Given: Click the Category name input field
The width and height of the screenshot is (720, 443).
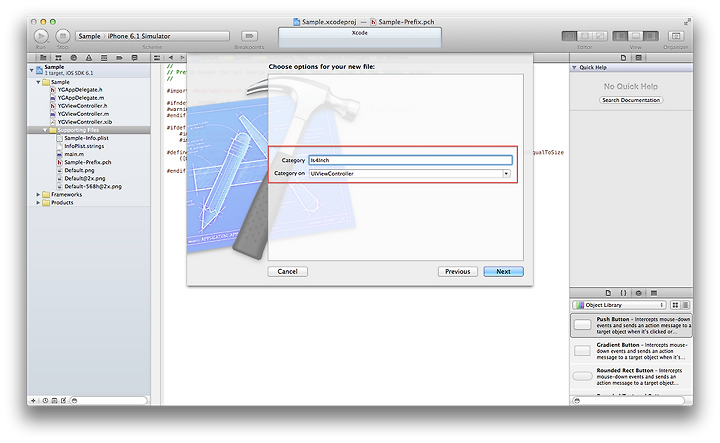Looking at the screenshot, I should pos(411,160).
